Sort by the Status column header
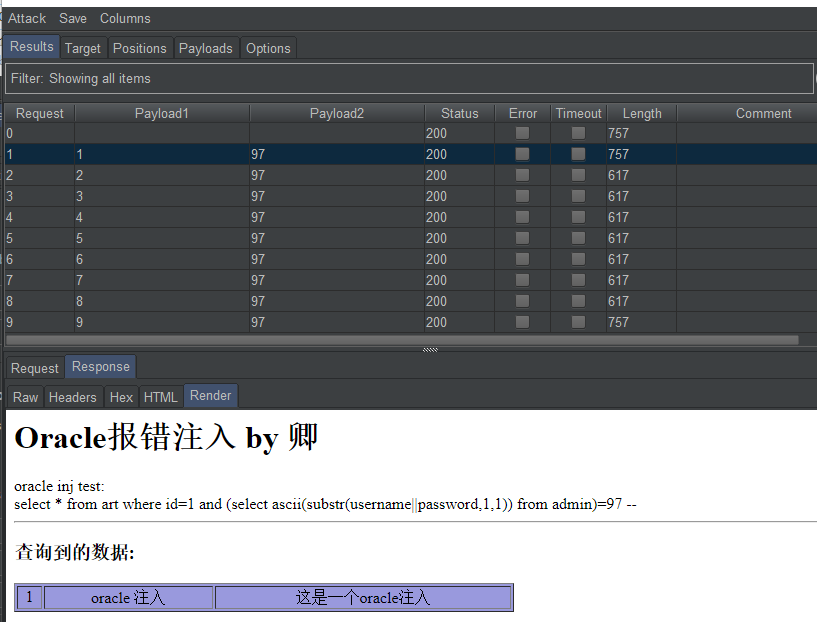The height and width of the screenshot is (622, 817). 460,114
